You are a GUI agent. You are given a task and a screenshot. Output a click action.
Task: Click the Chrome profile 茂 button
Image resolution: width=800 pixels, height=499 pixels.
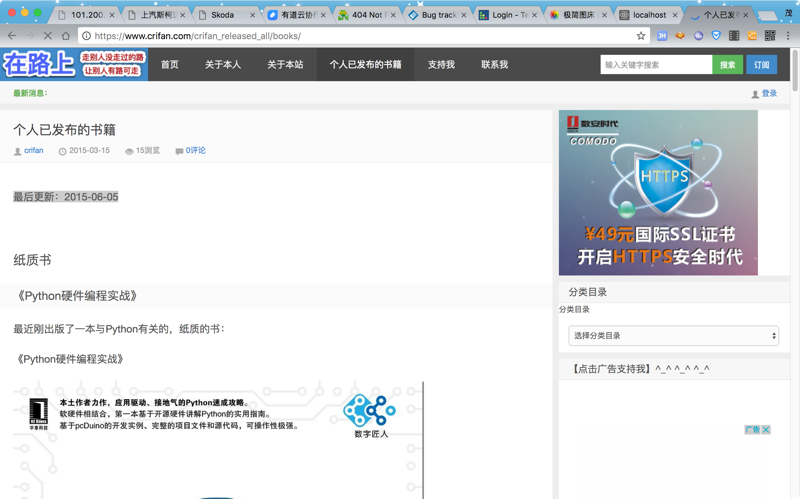[788, 14]
